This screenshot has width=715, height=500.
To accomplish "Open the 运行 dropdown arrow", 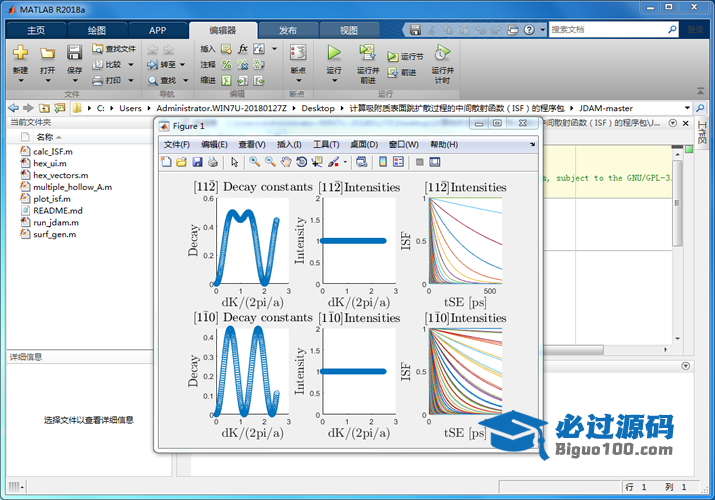I will click(x=334, y=81).
